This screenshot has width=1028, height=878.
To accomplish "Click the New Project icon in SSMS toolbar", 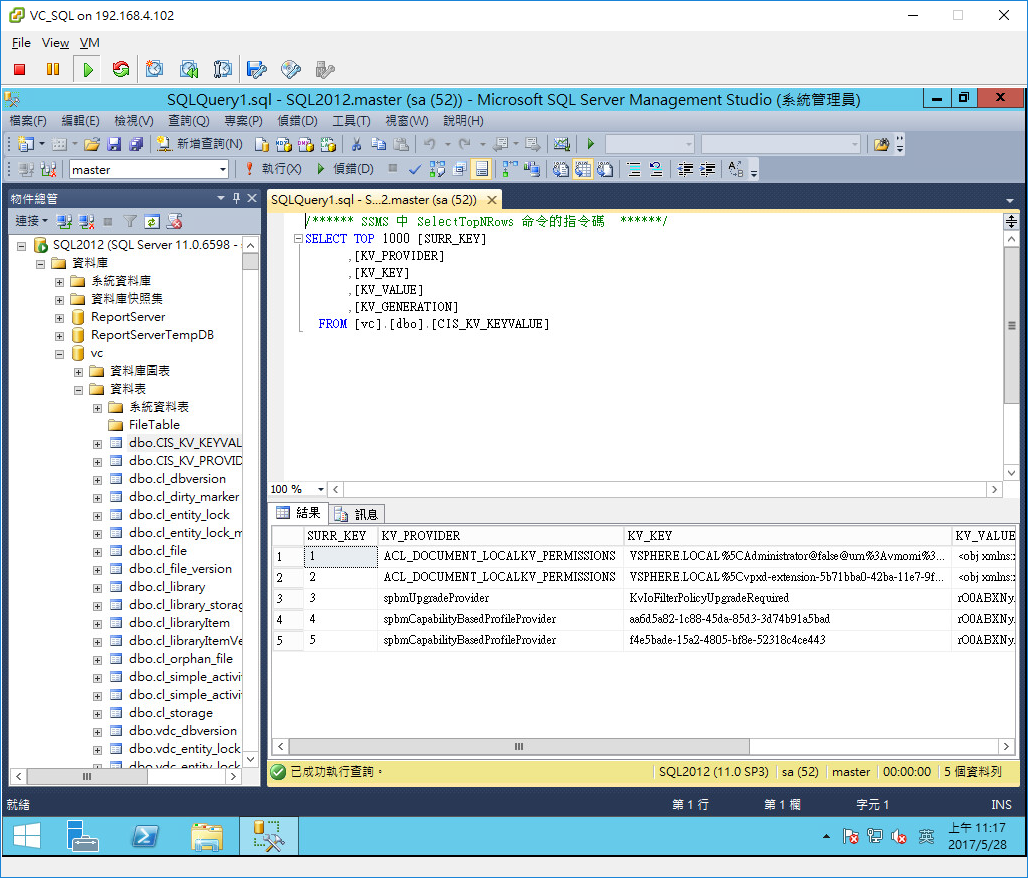I will click(x=26, y=144).
